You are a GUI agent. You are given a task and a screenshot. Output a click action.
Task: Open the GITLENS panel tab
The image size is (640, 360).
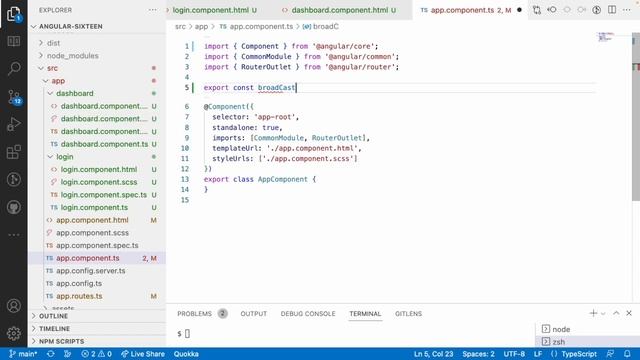[408, 313]
